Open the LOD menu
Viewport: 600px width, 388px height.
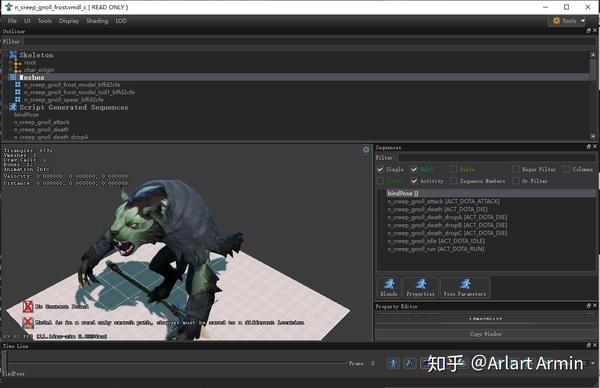pos(121,21)
